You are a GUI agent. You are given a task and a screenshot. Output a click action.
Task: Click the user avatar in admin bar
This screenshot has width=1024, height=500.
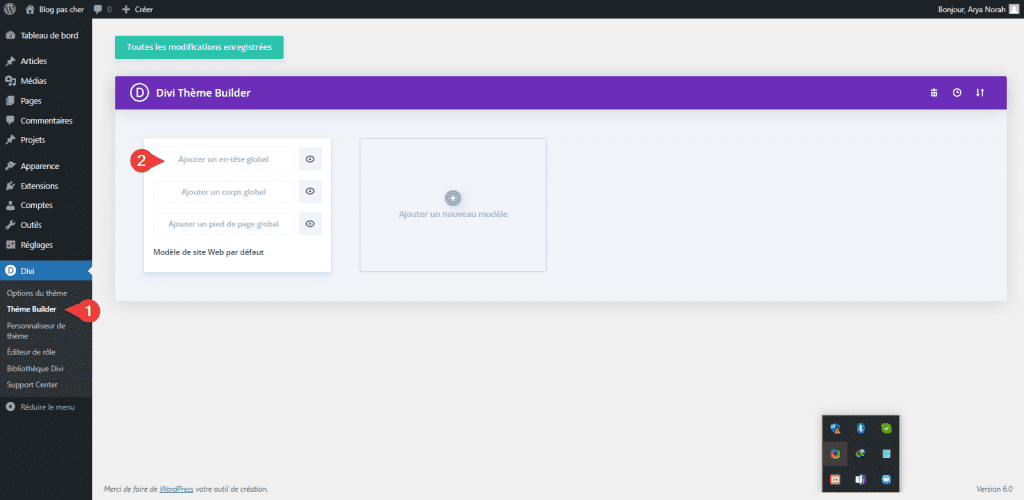click(x=1014, y=9)
